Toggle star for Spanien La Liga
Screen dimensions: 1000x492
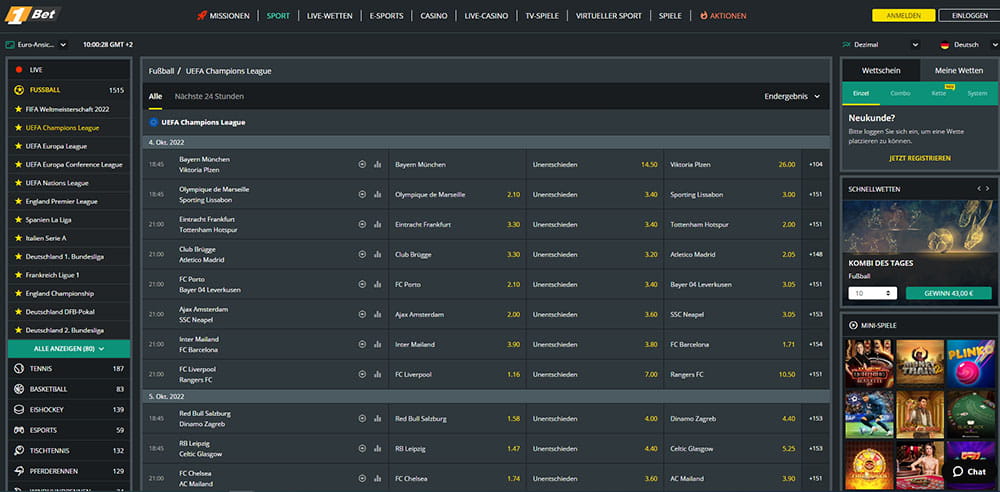(x=18, y=220)
